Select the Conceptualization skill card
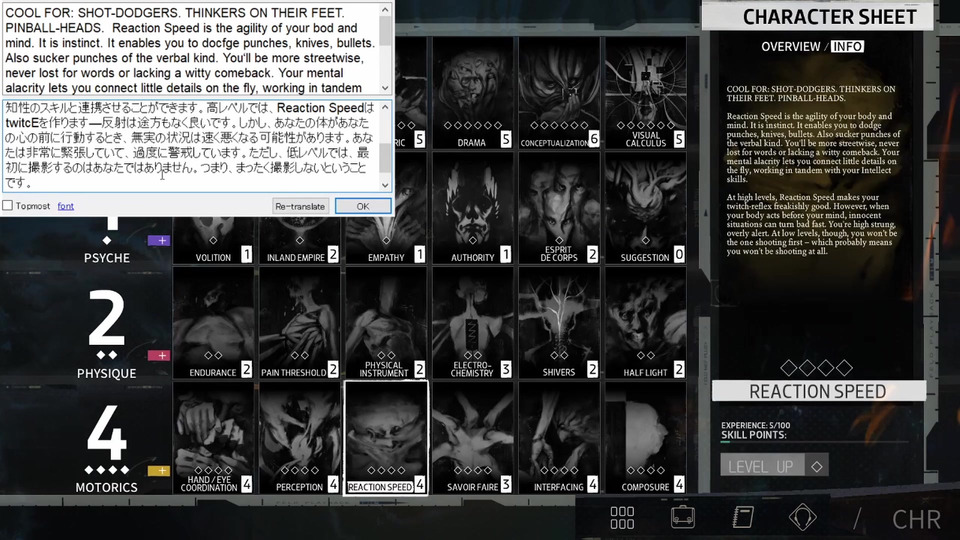960x540 pixels. coord(559,92)
